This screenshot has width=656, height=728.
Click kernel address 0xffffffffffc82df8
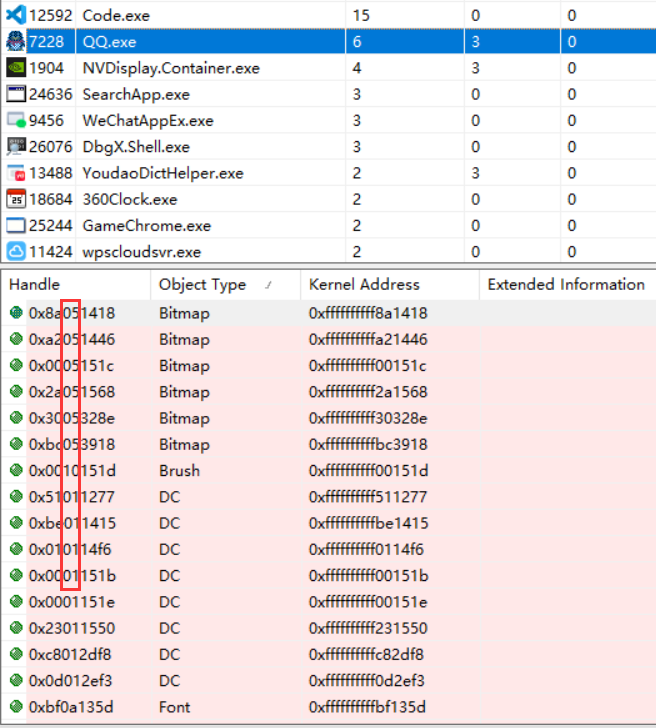tap(366, 655)
